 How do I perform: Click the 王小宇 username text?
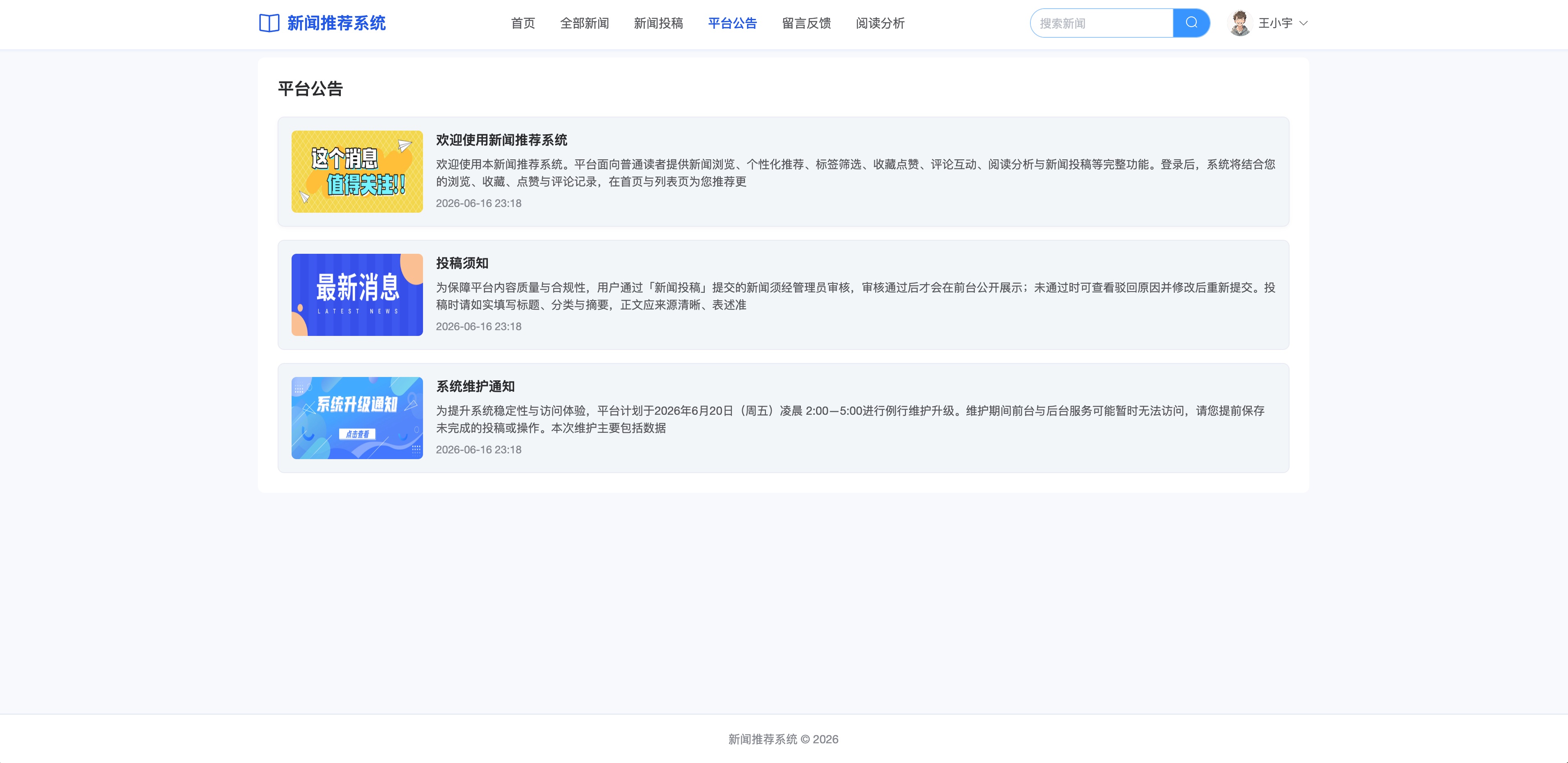tap(1275, 23)
